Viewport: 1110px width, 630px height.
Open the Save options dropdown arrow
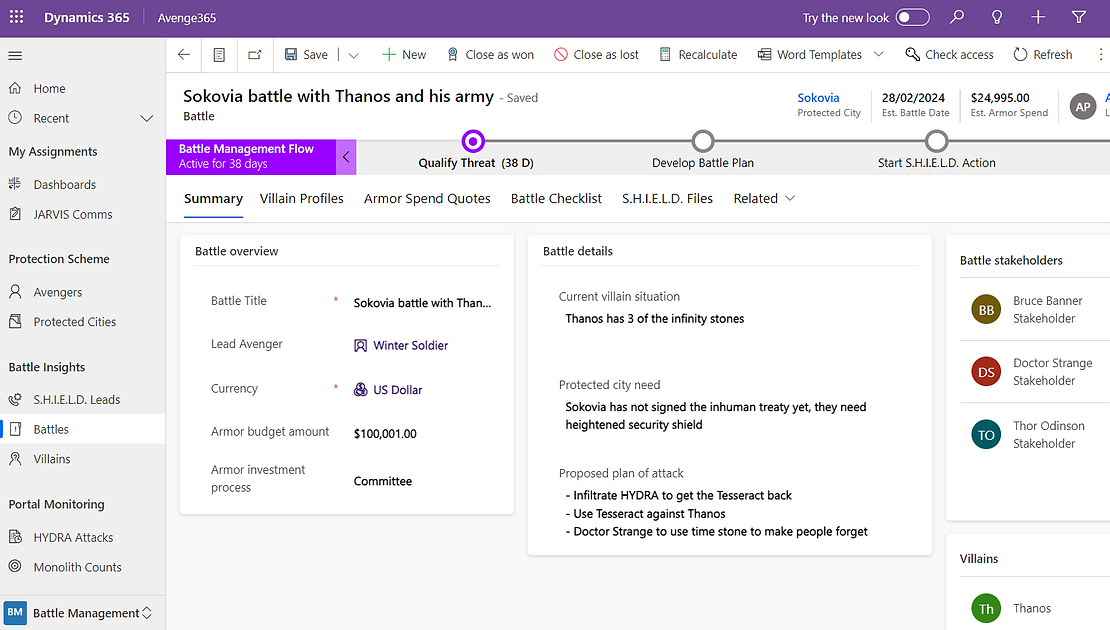(354, 55)
